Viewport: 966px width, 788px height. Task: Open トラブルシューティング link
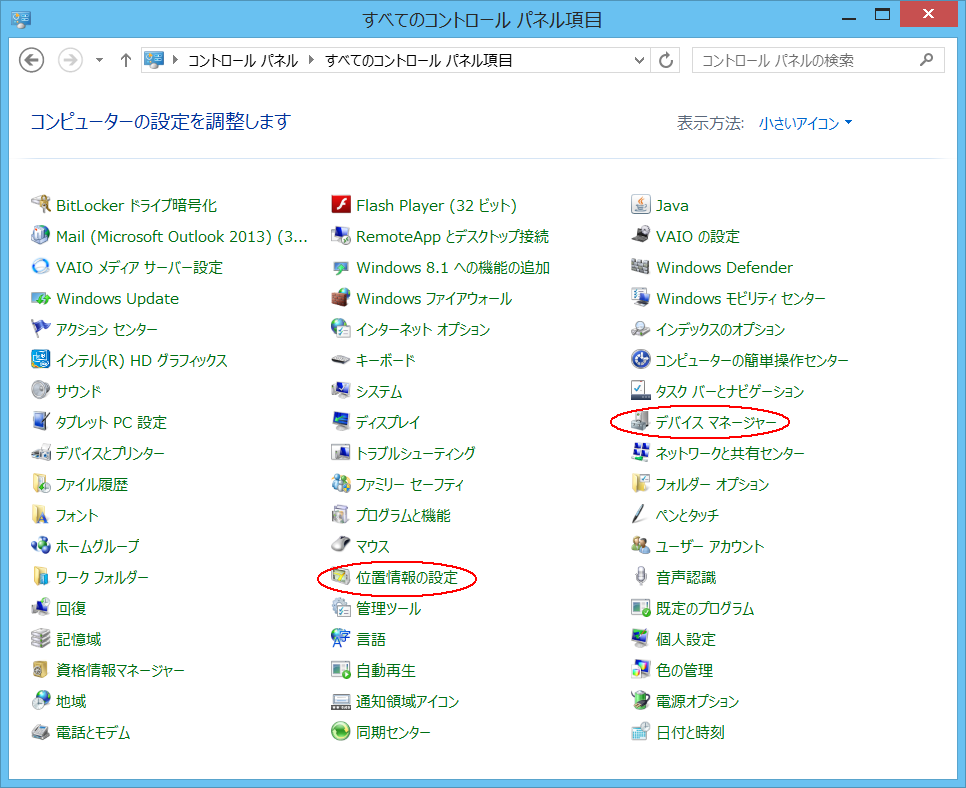point(416,453)
